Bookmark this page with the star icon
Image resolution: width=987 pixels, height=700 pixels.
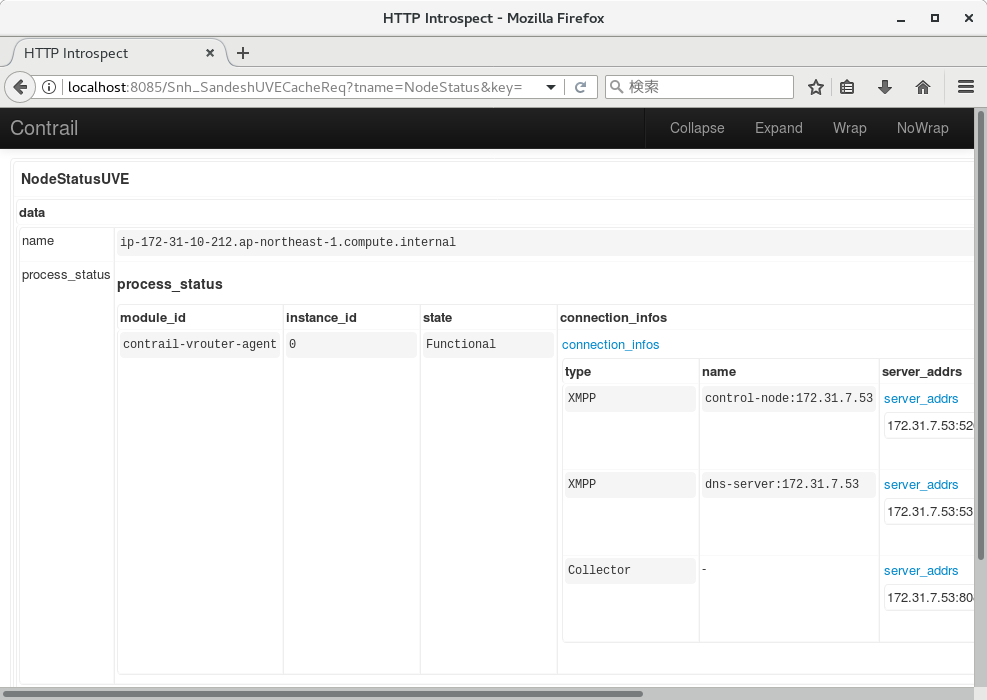(x=816, y=87)
